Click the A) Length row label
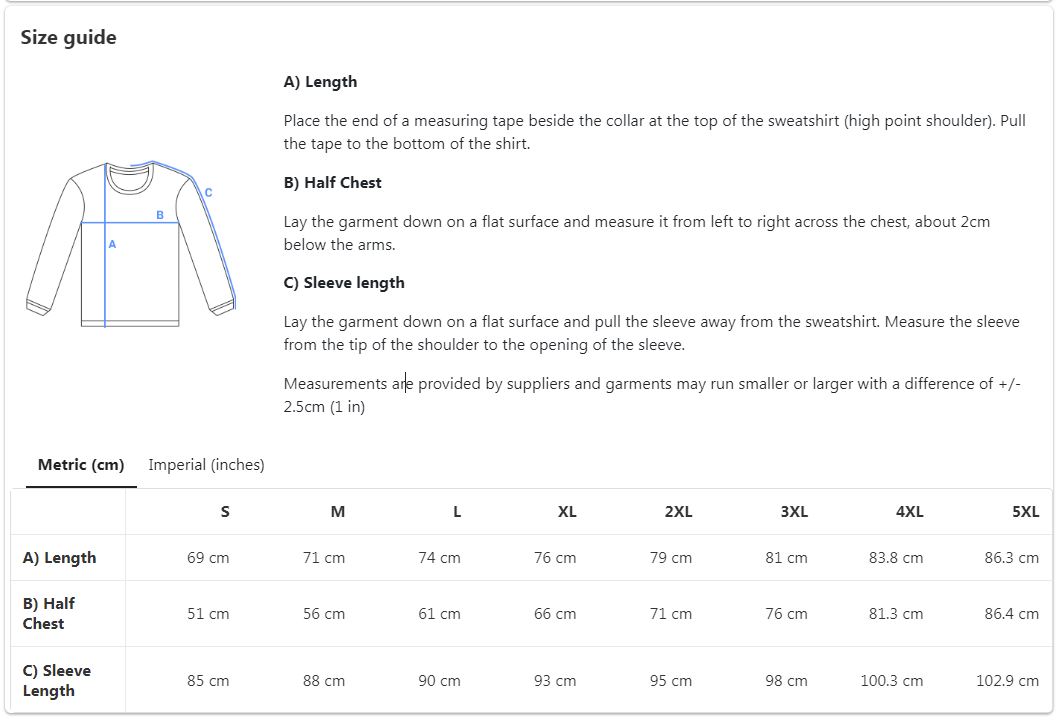The width and height of the screenshot is (1060, 721). click(x=59, y=558)
